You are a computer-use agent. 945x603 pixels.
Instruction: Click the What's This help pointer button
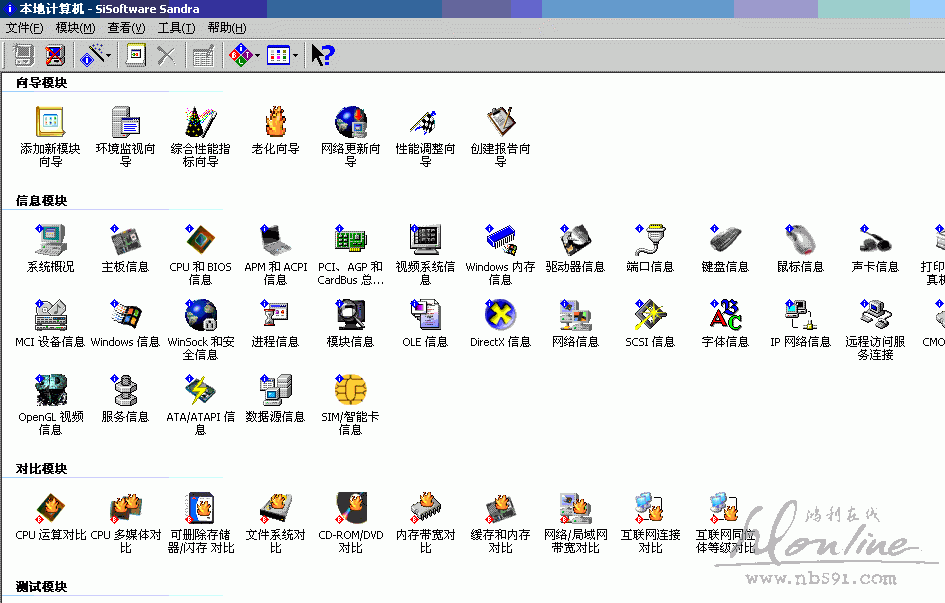point(322,56)
